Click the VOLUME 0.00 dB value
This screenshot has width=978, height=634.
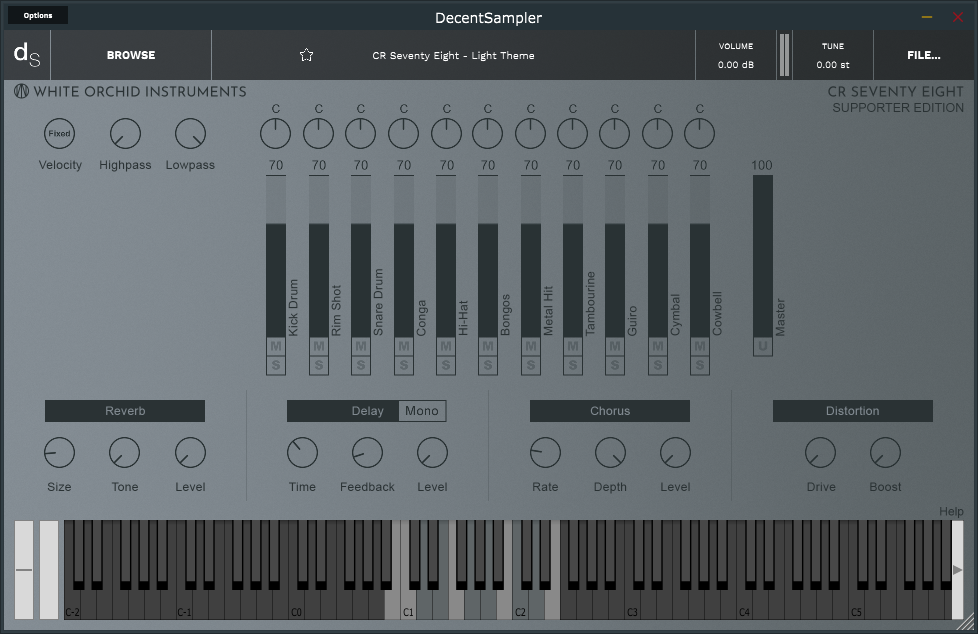736,65
